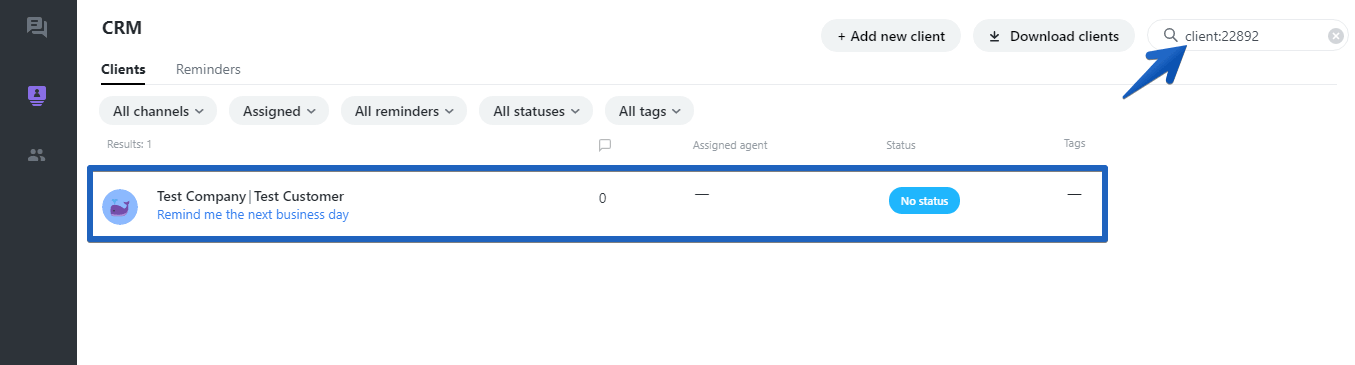The height and width of the screenshot is (365, 1355).
Task: Focus the client search input field
Action: click(x=1255, y=36)
